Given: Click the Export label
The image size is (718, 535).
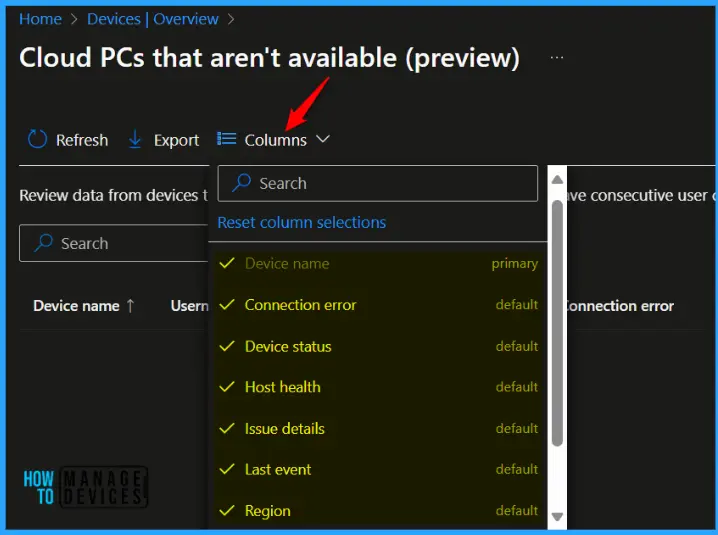Looking at the screenshot, I should pyautogui.click(x=176, y=140).
